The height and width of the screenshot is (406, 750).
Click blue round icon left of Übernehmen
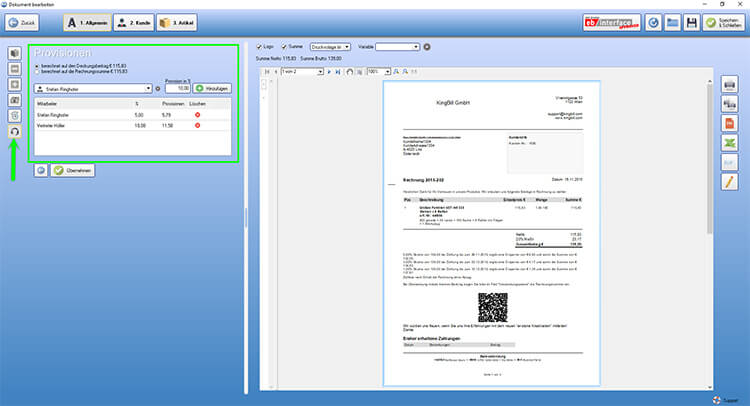[x=41, y=170]
